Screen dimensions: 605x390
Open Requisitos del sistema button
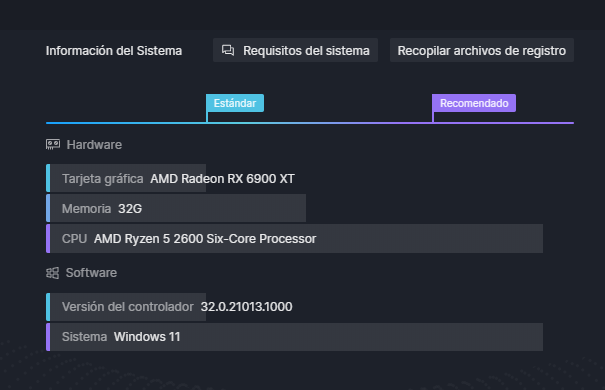click(295, 50)
